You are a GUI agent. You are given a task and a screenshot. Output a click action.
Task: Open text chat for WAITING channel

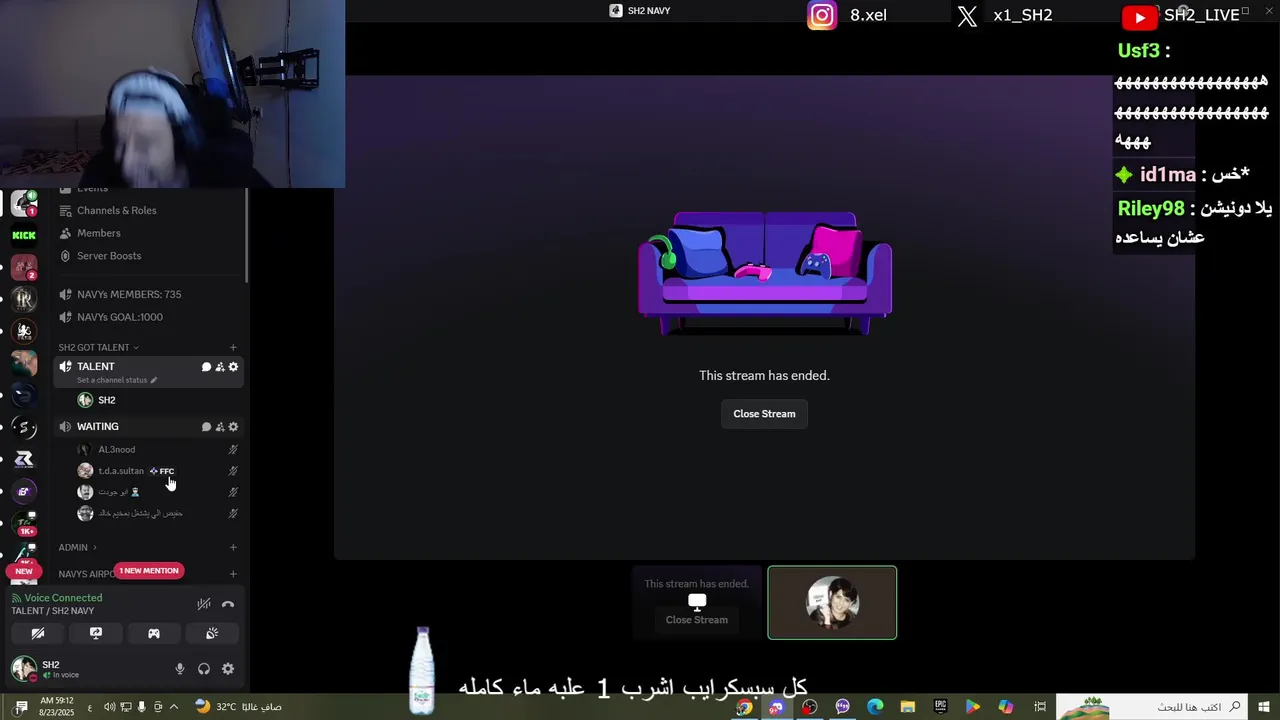click(x=206, y=427)
